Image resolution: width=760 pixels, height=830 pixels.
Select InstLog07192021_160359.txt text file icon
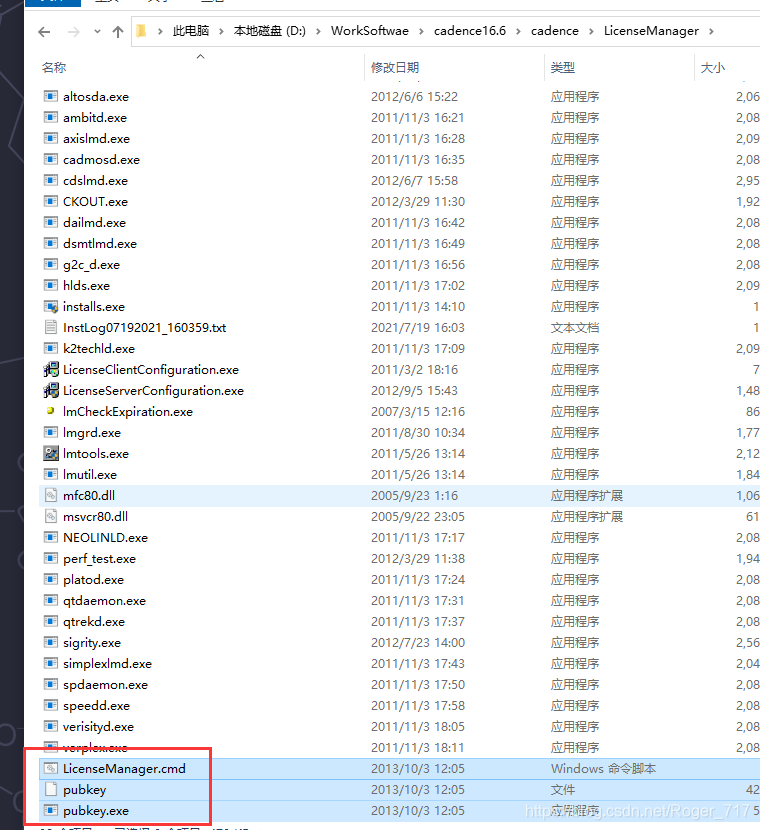pyautogui.click(x=51, y=328)
